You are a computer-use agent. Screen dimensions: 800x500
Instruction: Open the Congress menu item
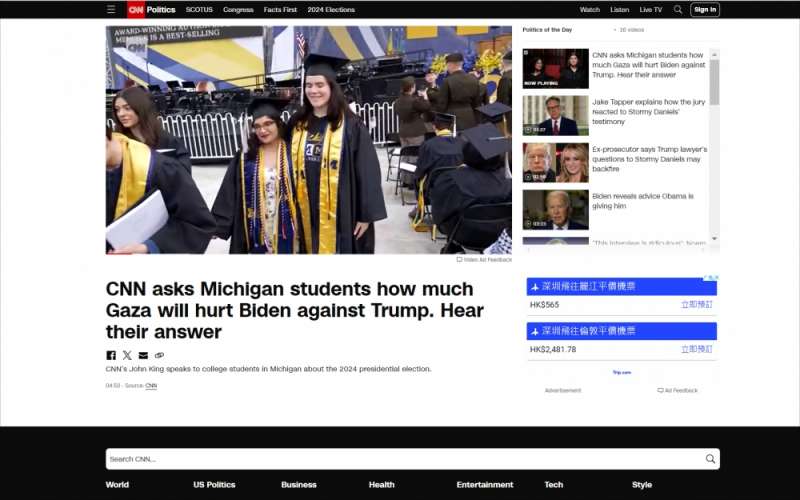(238, 10)
